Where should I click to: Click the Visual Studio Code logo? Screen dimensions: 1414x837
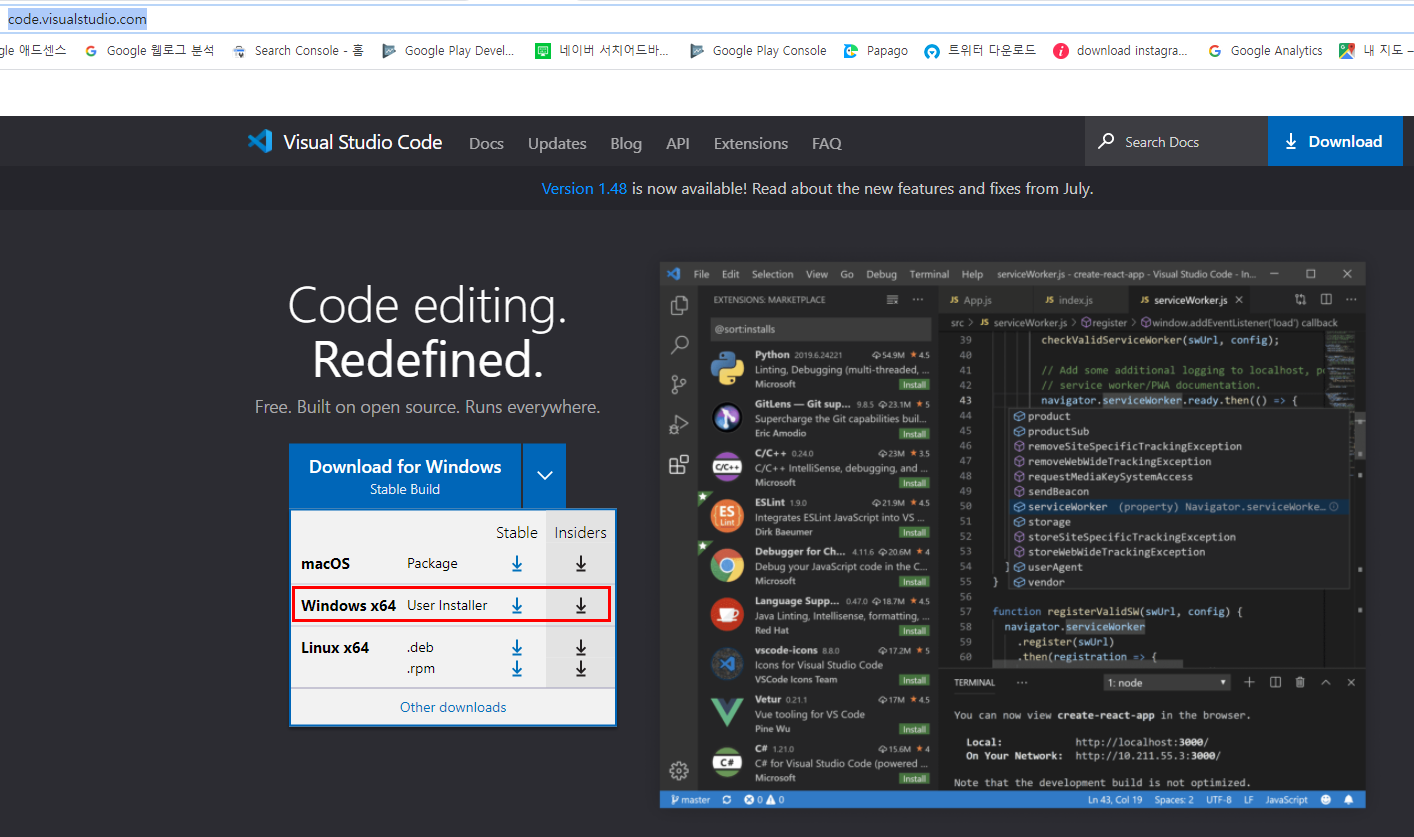tap(345, 142)
